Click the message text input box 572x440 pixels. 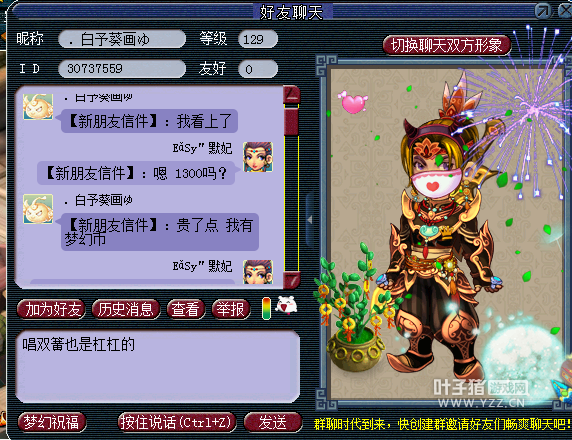158,366
